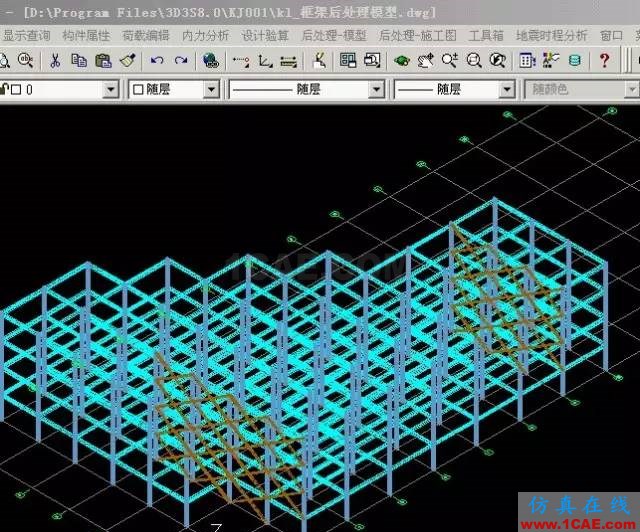Expand the long linetype 随层 dropdown arrow
This screenshot has height=532, width=640.
[x=376, y=89]
